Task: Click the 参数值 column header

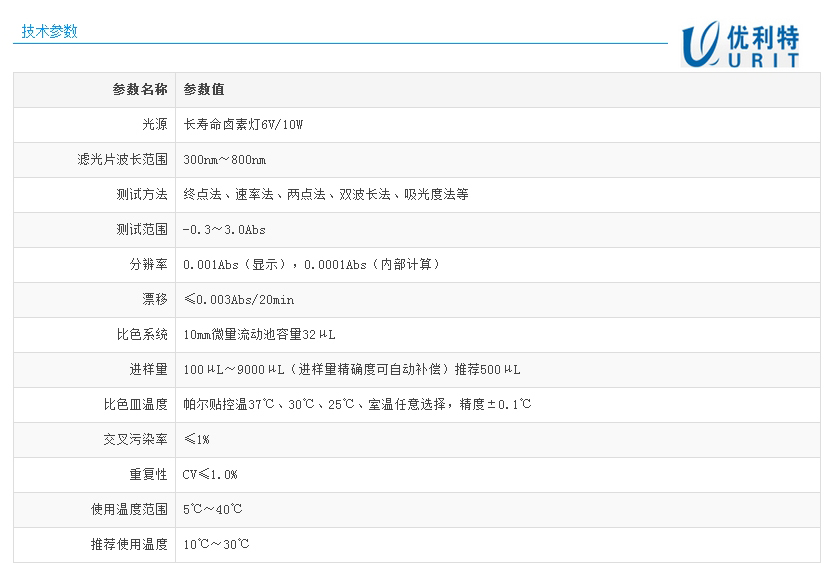Action: (x=204, y=90)
